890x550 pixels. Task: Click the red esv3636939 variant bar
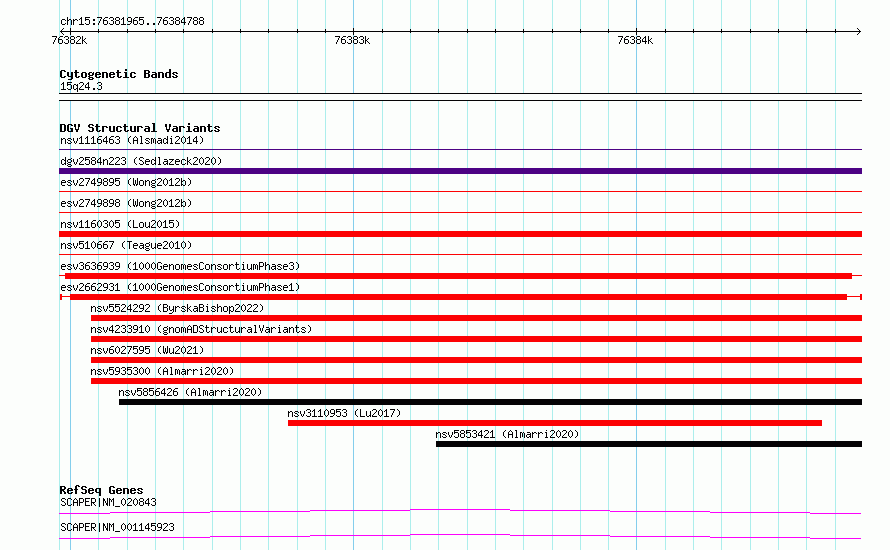459,276
